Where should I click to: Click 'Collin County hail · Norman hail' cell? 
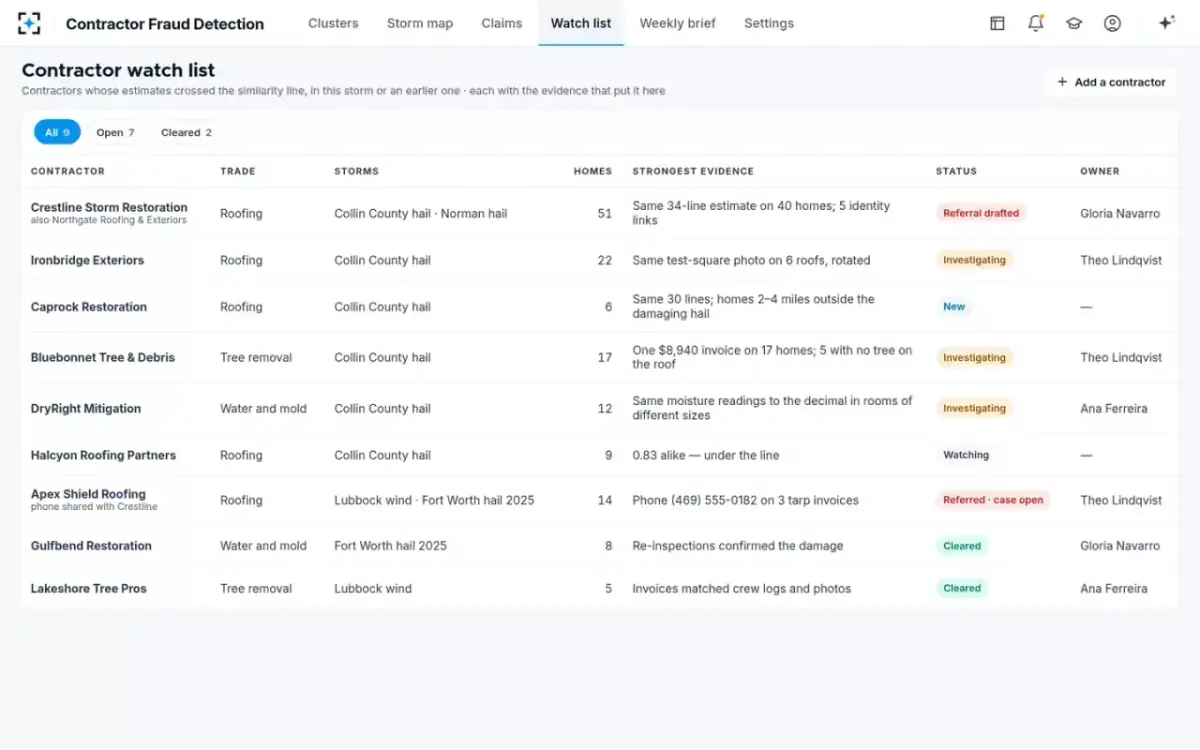(x=421, y=213)
